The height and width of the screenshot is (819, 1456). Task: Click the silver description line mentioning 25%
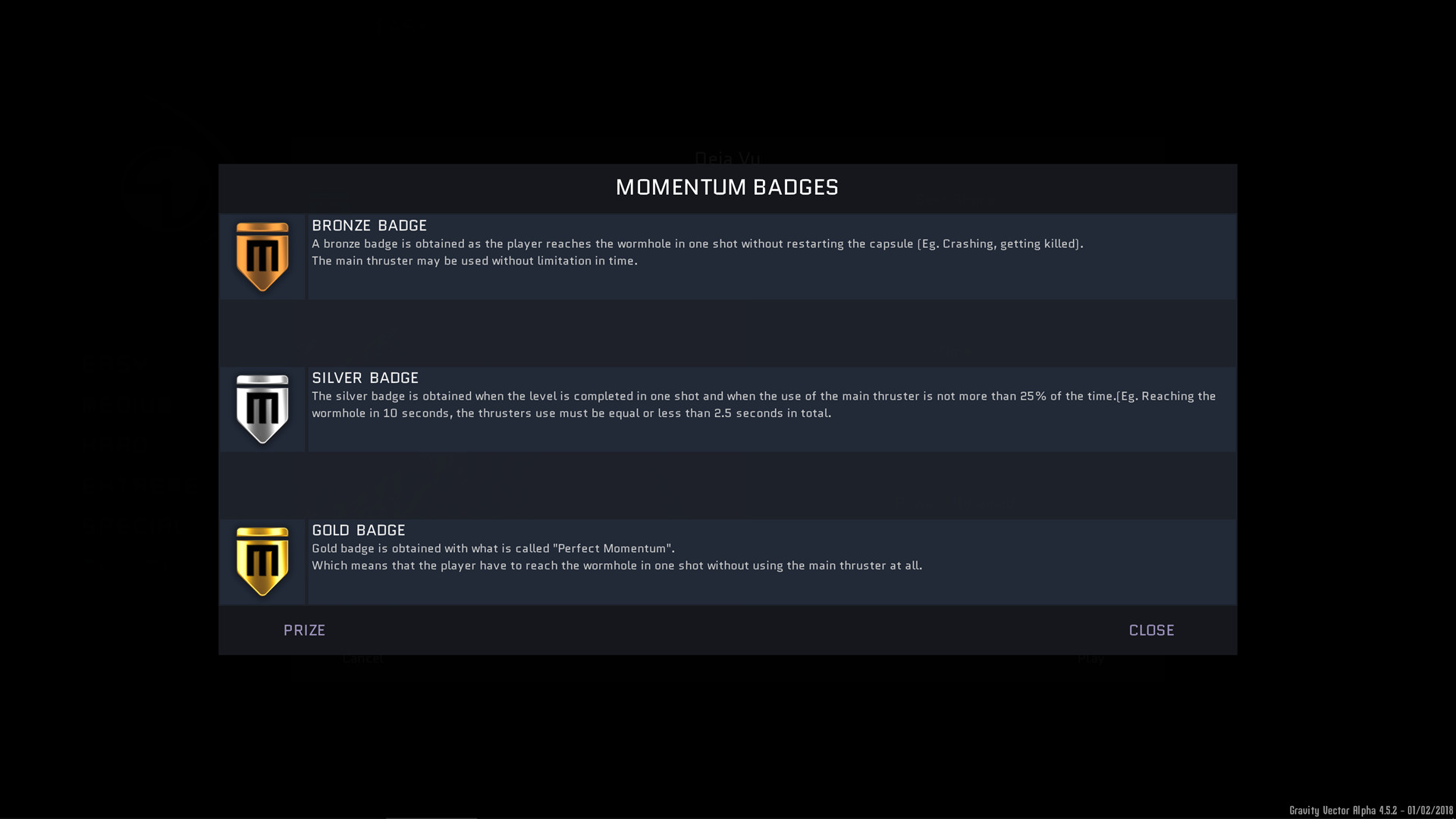[x=764, y=396]
